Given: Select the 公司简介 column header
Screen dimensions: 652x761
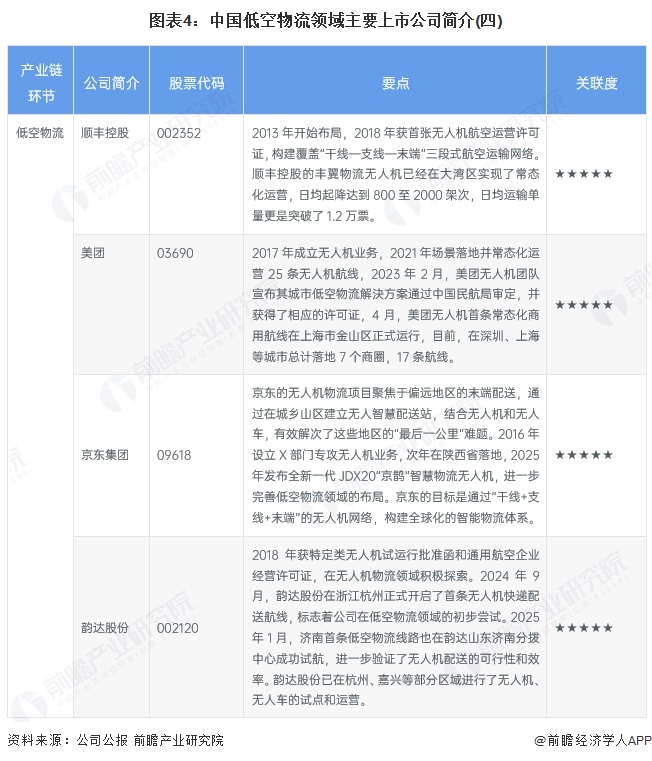Looking at the screenshot, I should pos(112,81).
